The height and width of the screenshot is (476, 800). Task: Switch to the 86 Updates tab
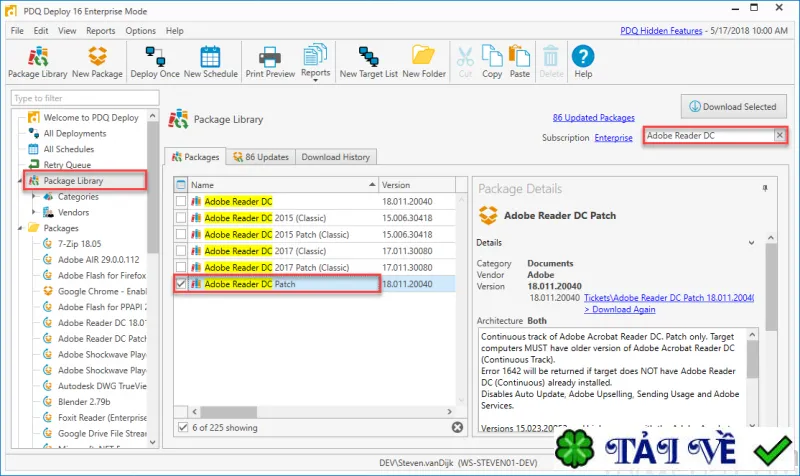tap(261, 157)
